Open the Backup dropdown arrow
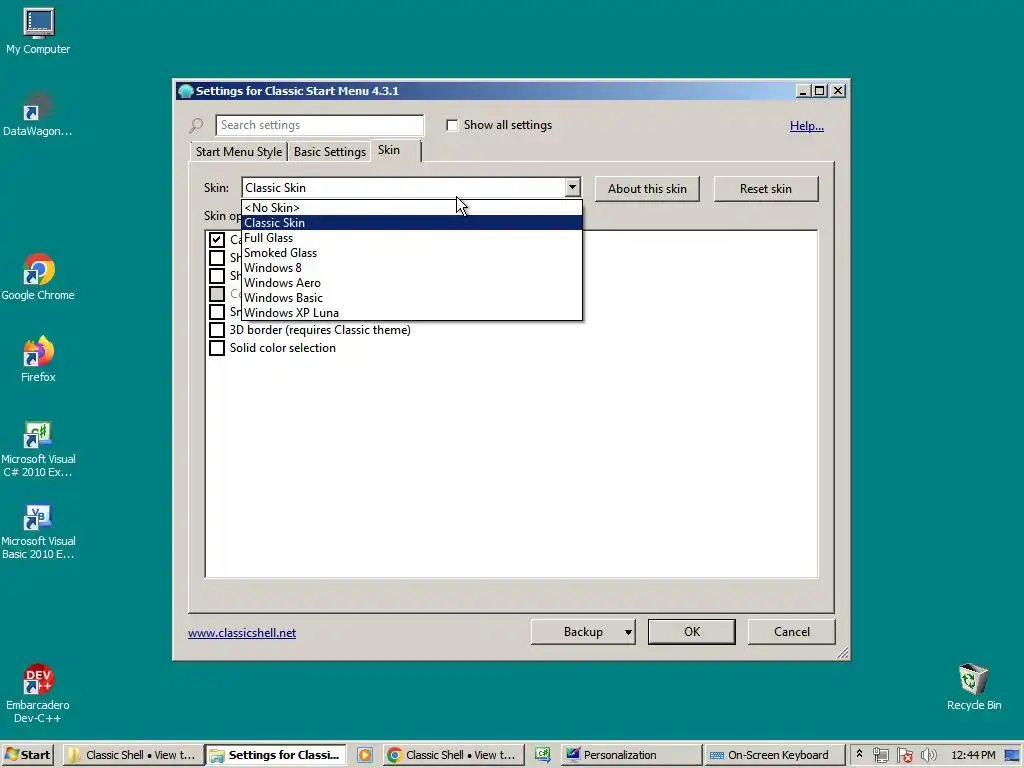 (628, 632)
